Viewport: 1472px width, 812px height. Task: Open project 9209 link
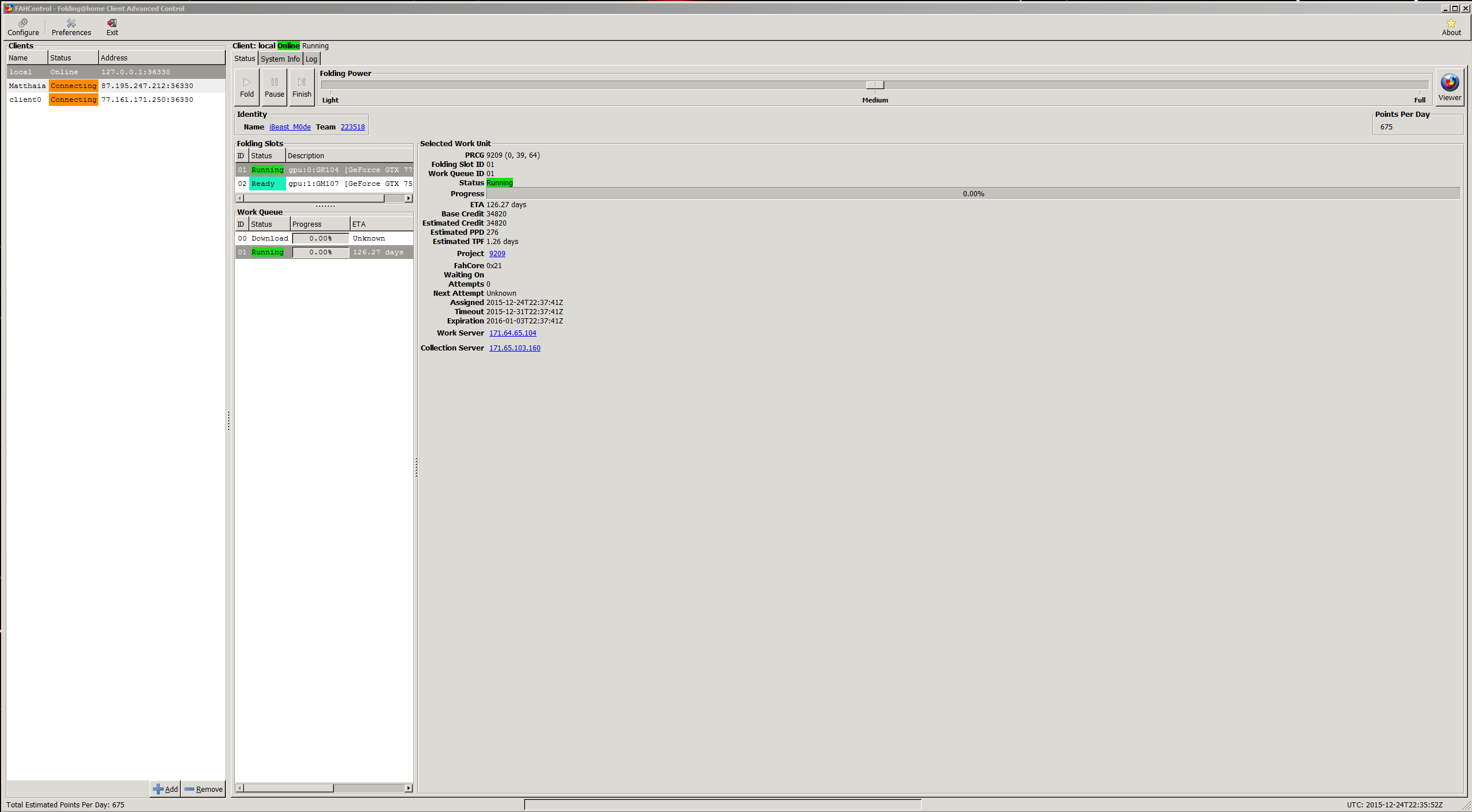click(497, 254)
